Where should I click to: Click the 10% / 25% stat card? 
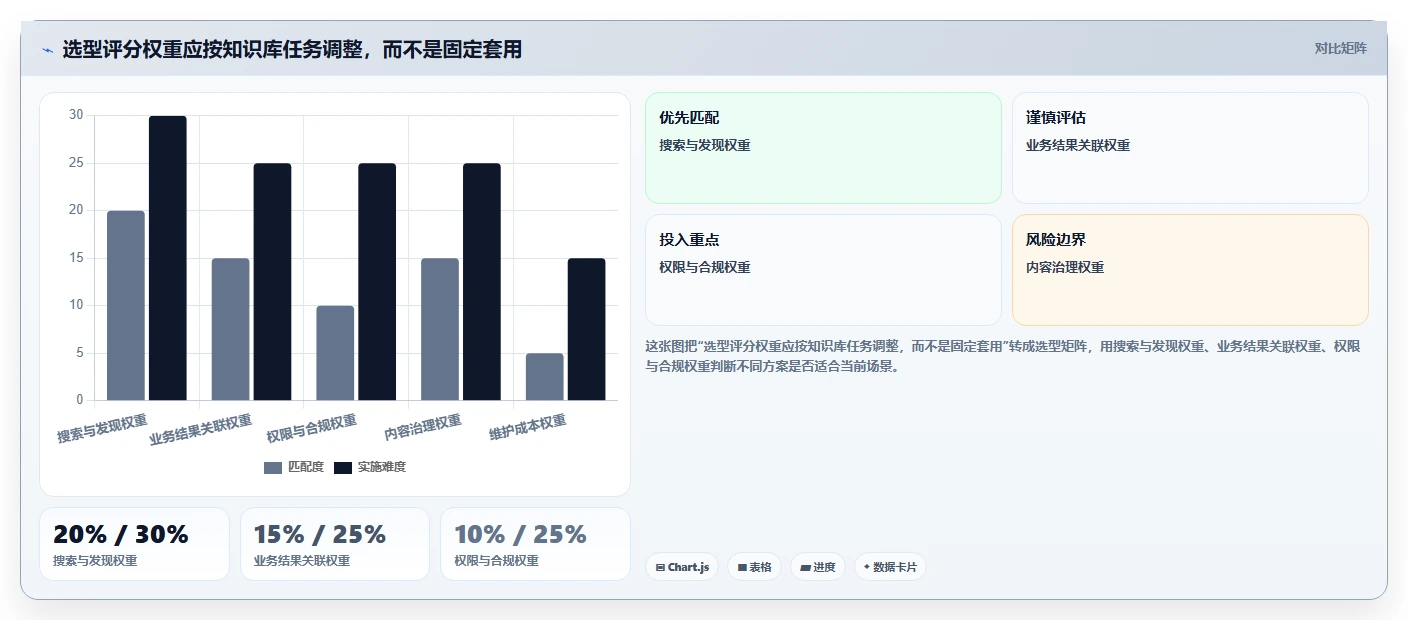pos(535,544)
